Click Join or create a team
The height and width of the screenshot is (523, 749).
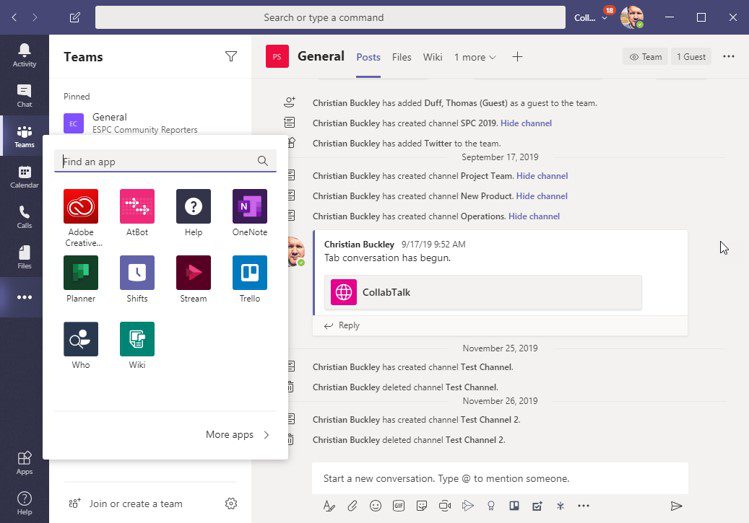click(x=126, y=503)
